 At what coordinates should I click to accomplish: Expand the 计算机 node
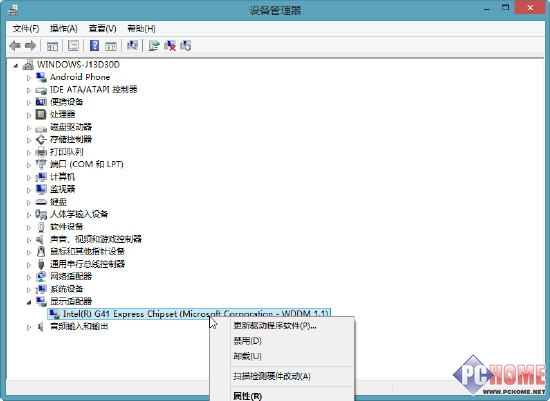[x=29, y=178]
